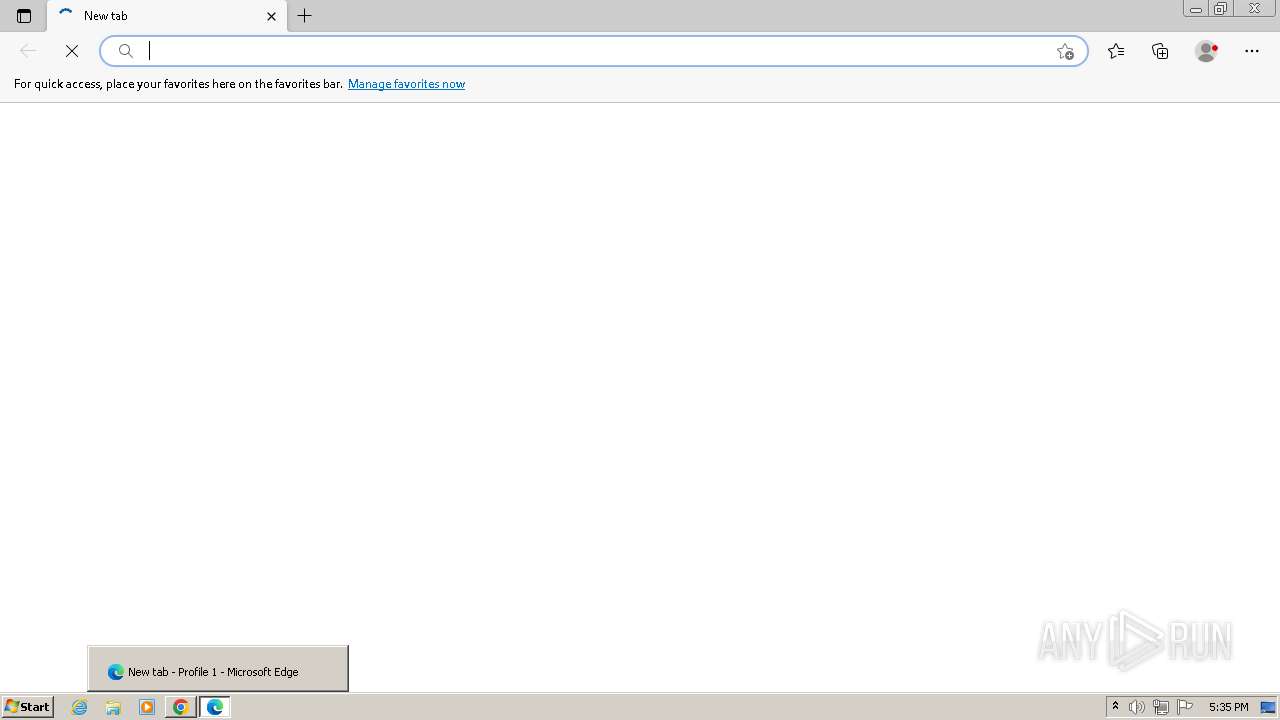Image resolution: width=1280 pixels, height=720 pixels.
Task: Open Action Center flag tray icon
Action: [1185, 707]
